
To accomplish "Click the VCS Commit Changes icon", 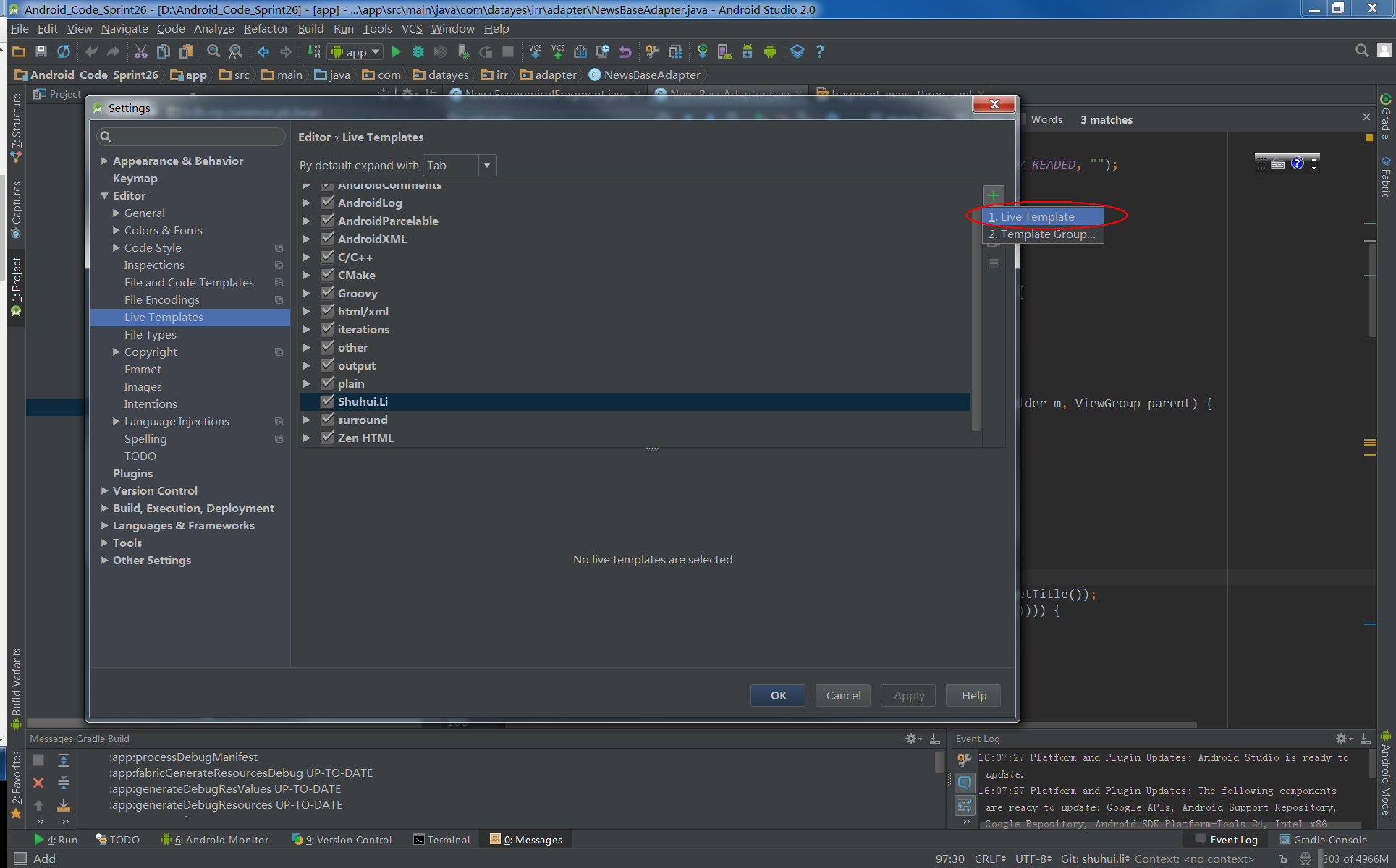I will point(558,51).
